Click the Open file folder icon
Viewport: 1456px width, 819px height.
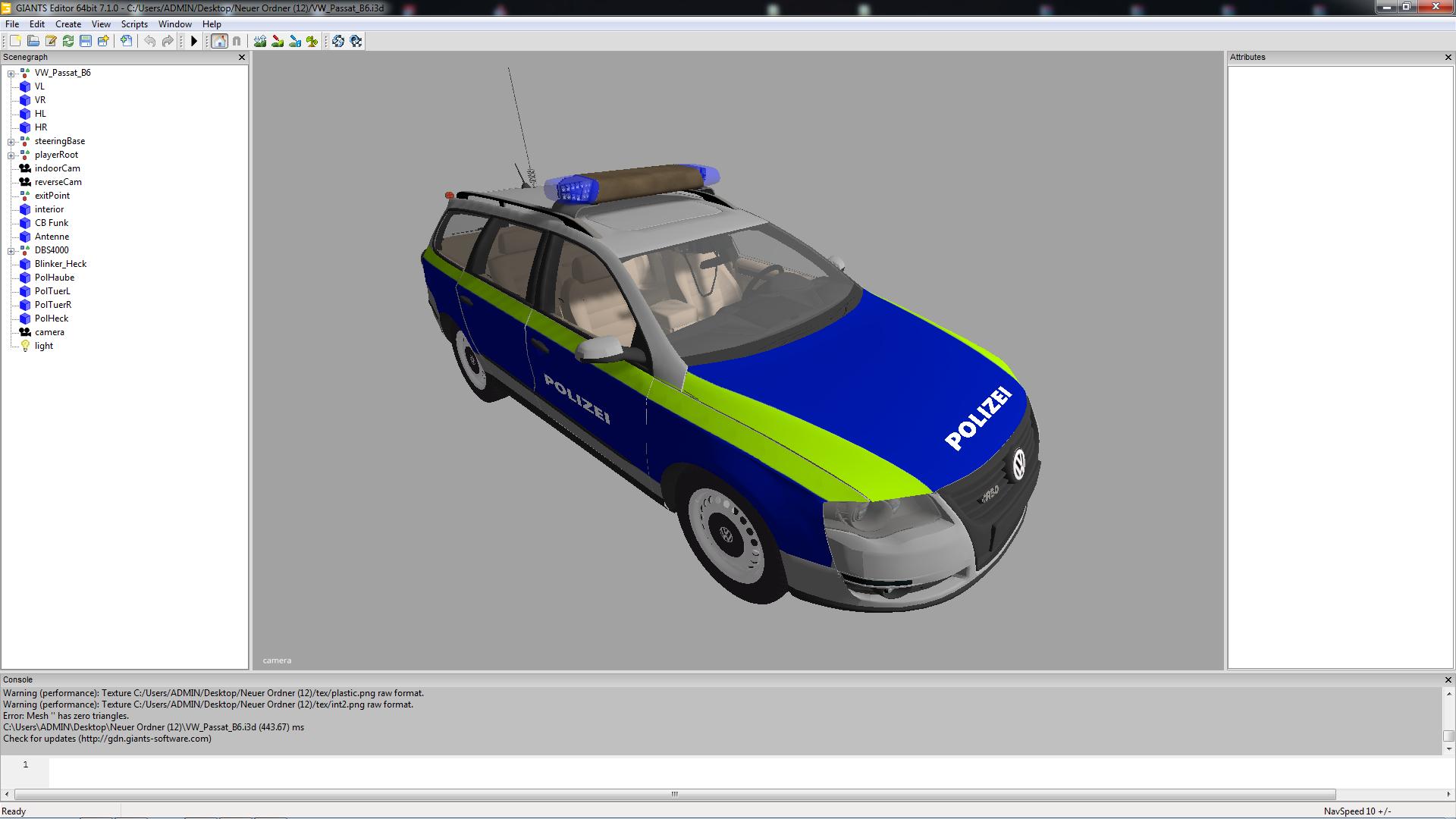click(33, 41)
